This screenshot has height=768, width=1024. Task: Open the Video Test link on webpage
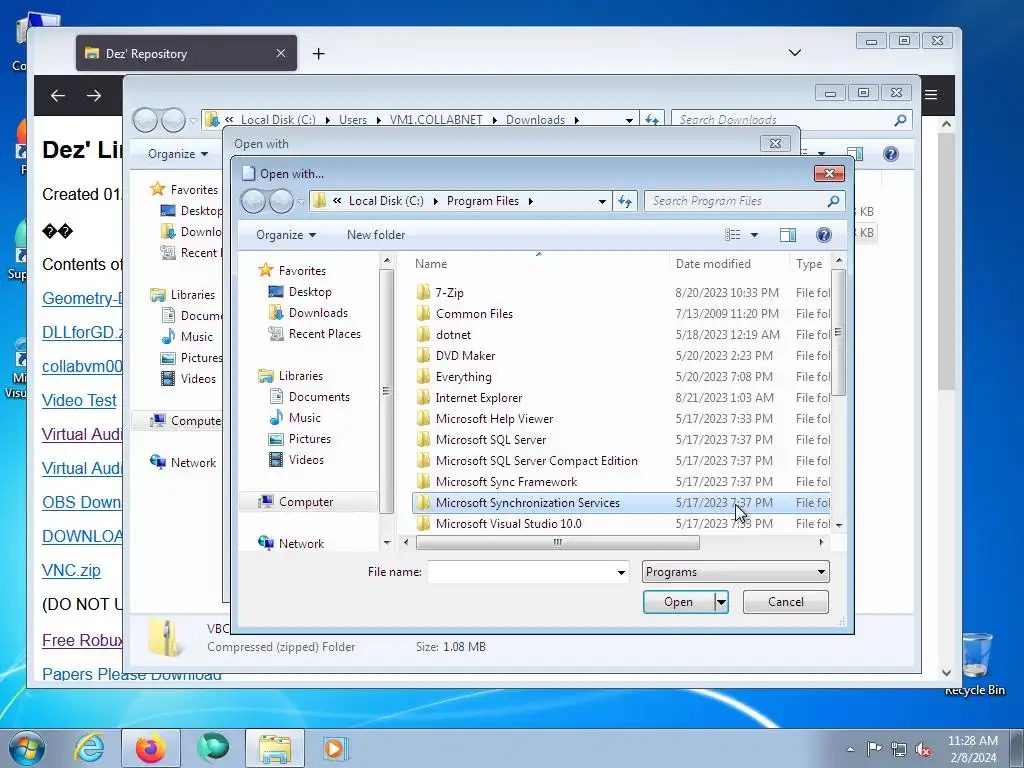[x=79, y=400]
